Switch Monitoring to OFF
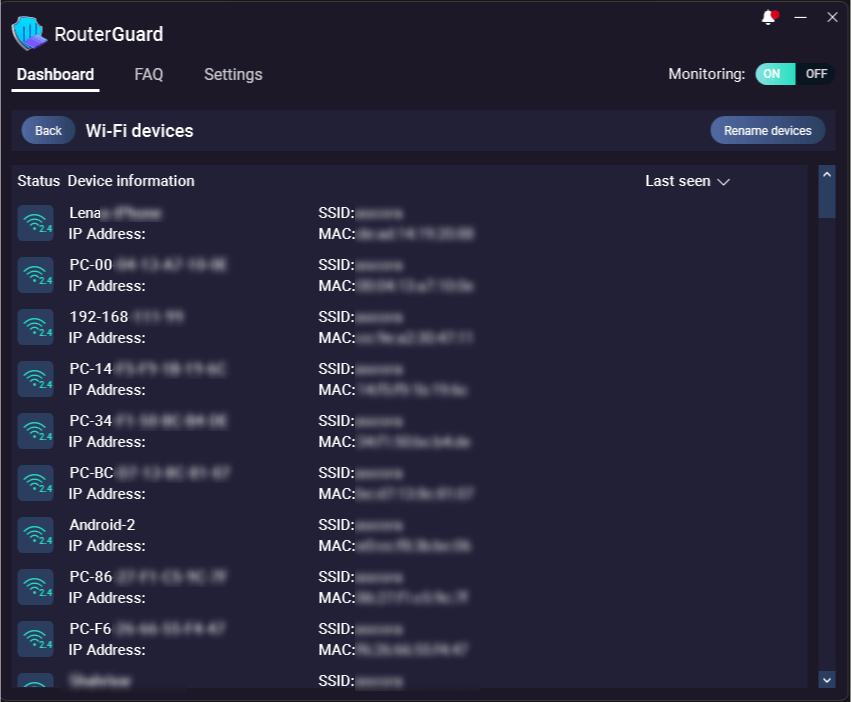 (x=816, y=74)
